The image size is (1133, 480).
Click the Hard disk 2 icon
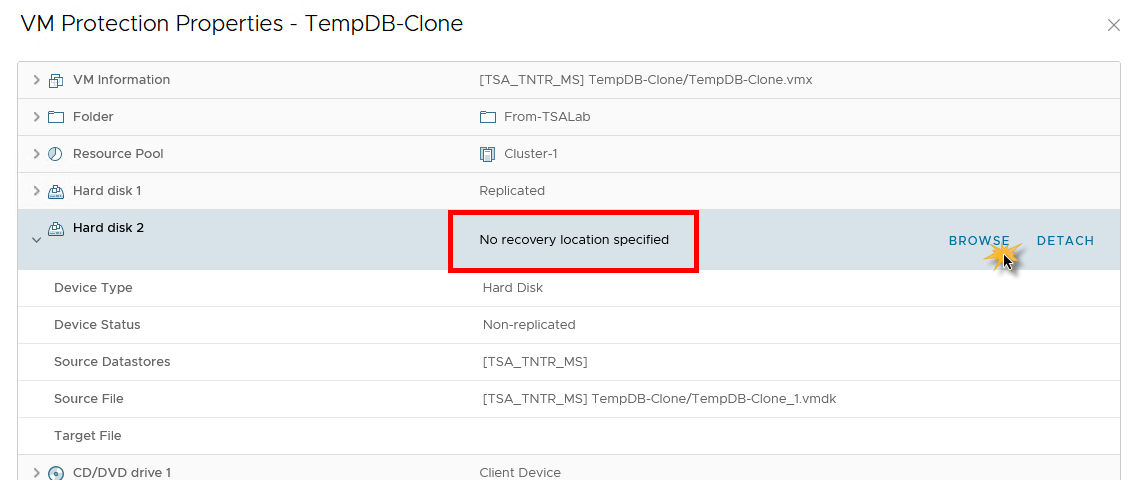55,228
